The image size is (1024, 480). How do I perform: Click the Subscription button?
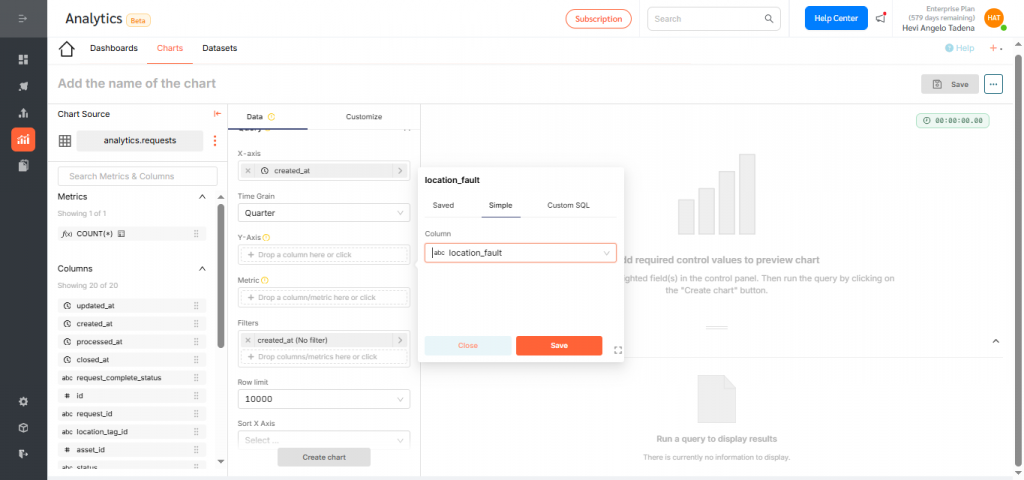coord(598,18)
